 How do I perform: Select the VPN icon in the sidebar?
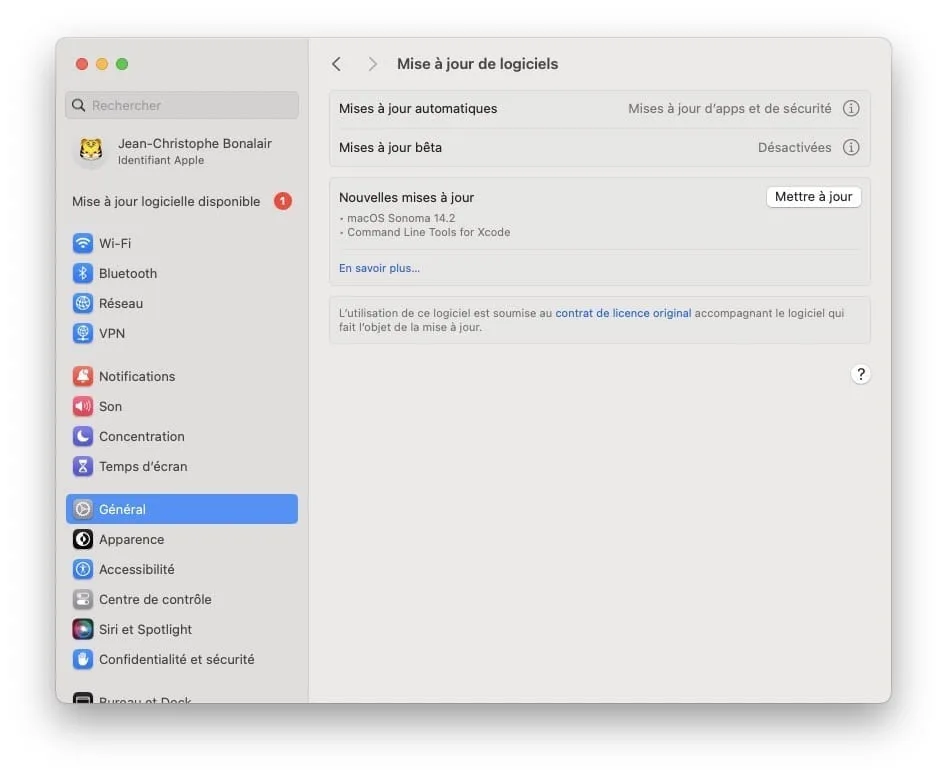82,333
